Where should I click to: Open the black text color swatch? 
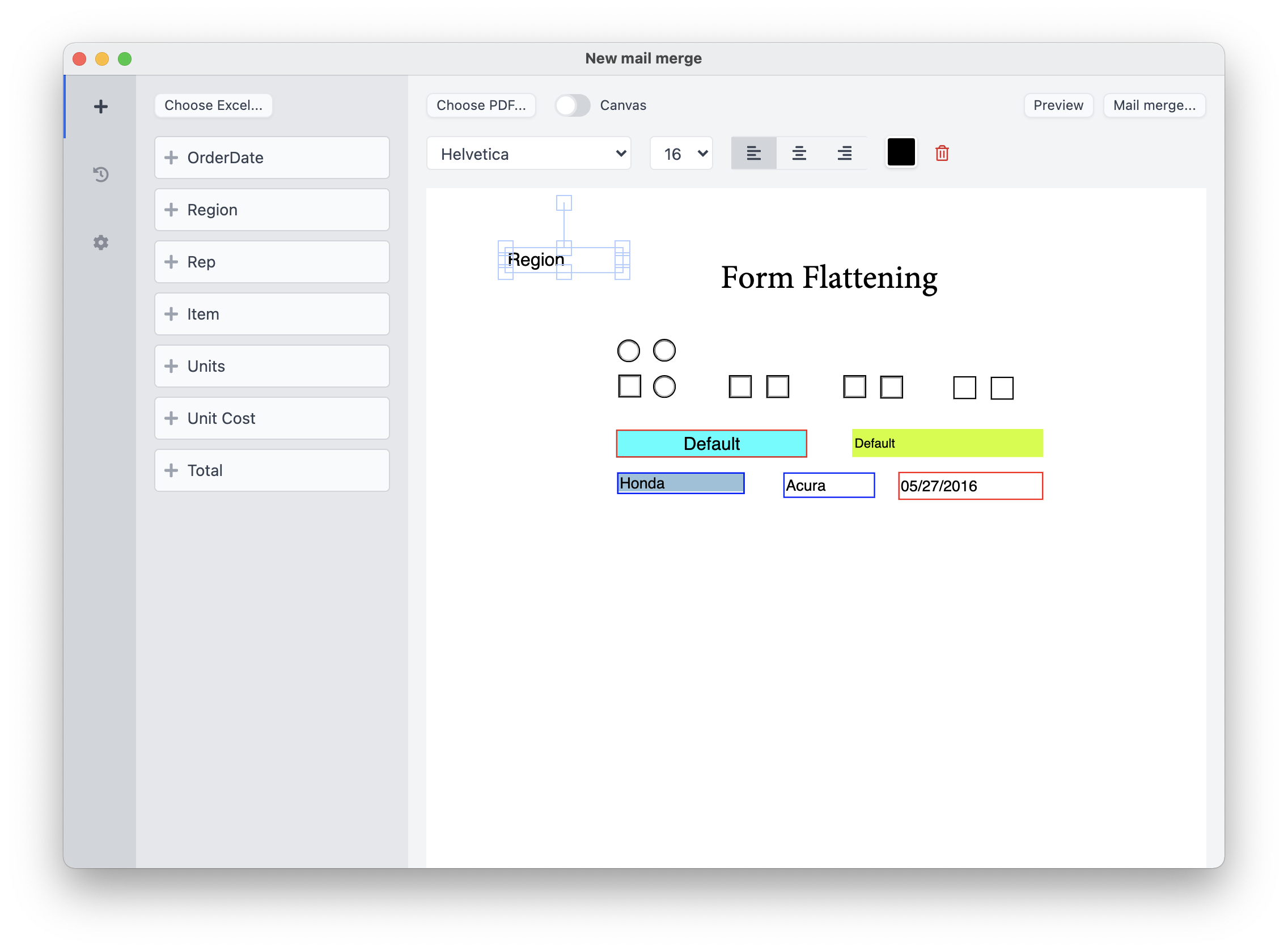(x=901, y=152)
